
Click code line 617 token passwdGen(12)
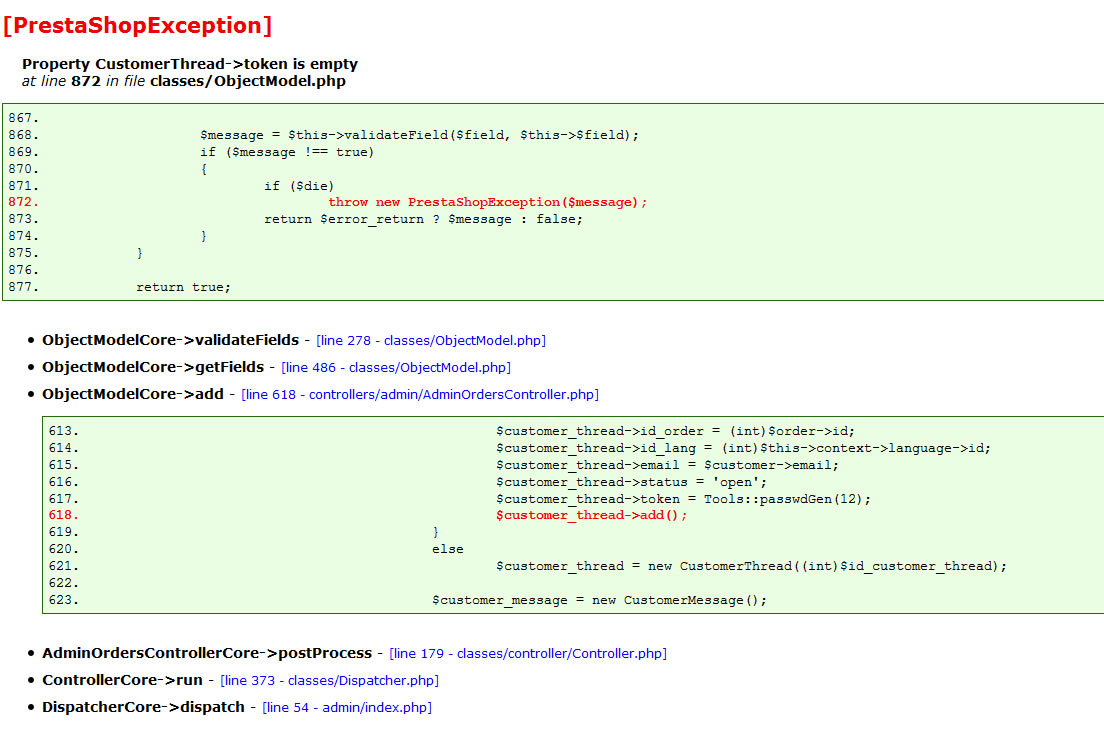click(684, 499)
